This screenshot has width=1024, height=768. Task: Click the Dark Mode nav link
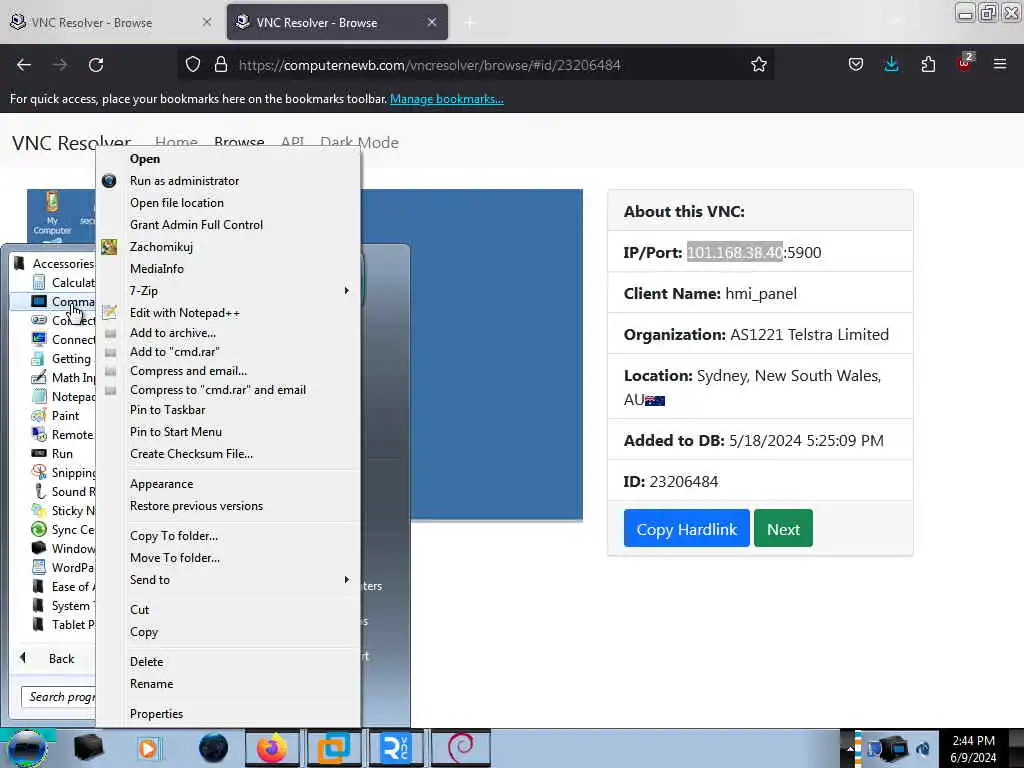coord(359,142)
